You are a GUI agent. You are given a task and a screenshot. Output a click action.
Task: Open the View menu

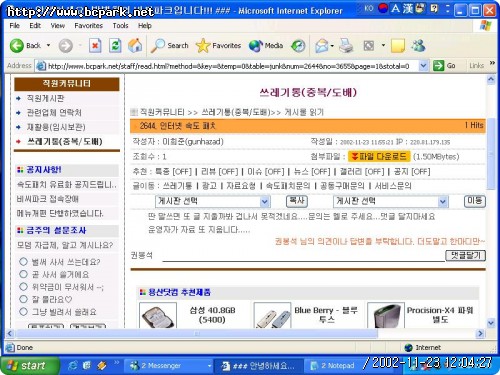[57, 25]
